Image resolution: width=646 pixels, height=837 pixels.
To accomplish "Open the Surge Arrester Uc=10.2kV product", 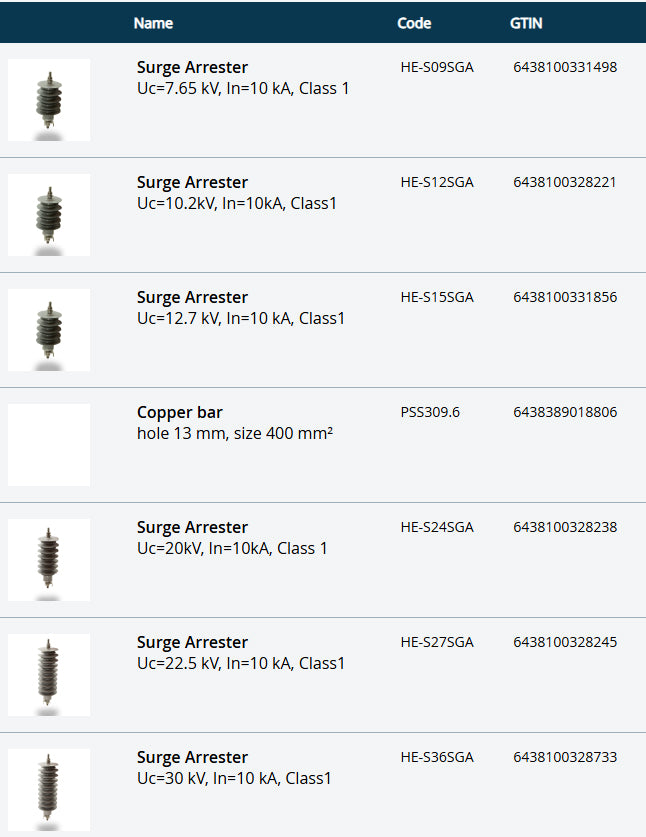I will point(192,183).
